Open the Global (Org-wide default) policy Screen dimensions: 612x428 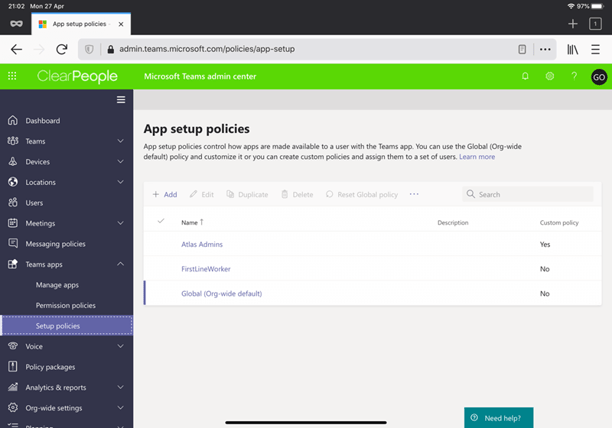(221, 293)
